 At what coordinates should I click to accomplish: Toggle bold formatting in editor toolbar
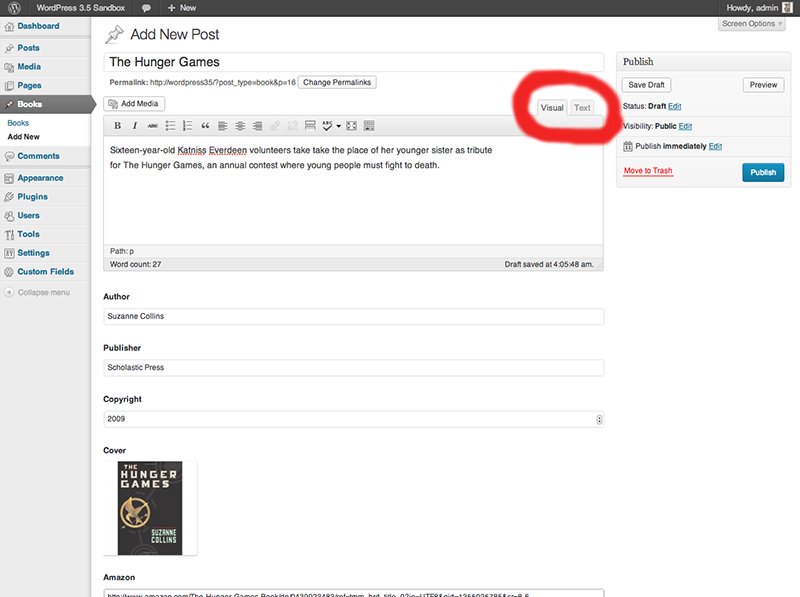pyautogui.click(x=117, y=126)
